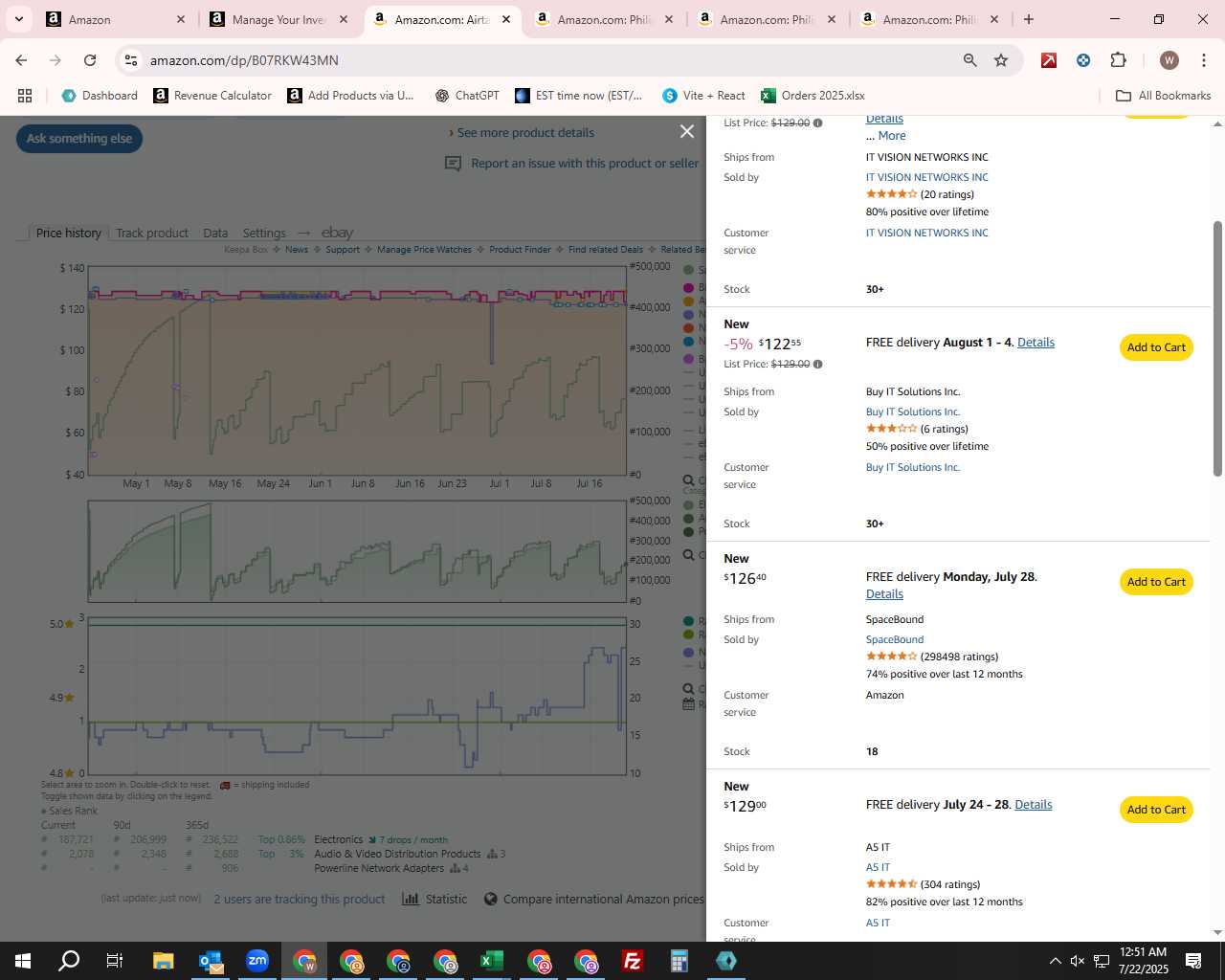The image size is (1225, 980).
Task: Close the Manage Your Inventory tab
Action: coord(344,19)
